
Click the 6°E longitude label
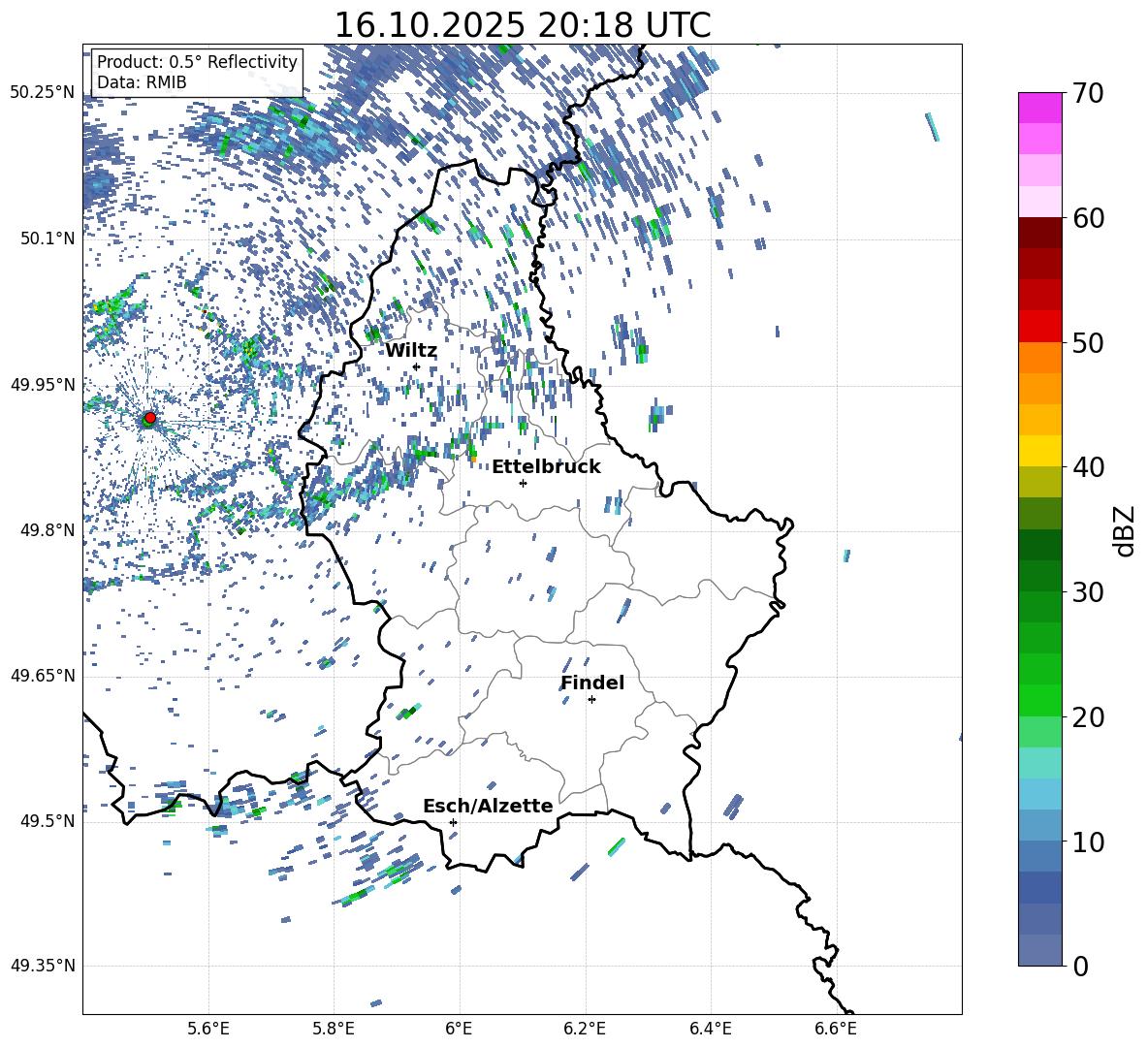(459, 1029)
